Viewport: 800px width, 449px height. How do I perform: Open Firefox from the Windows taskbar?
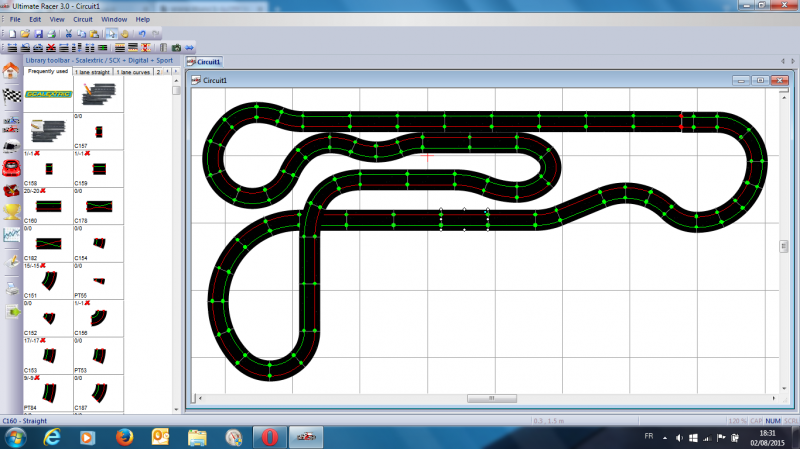pyautogui.click(x=124, y=438)
